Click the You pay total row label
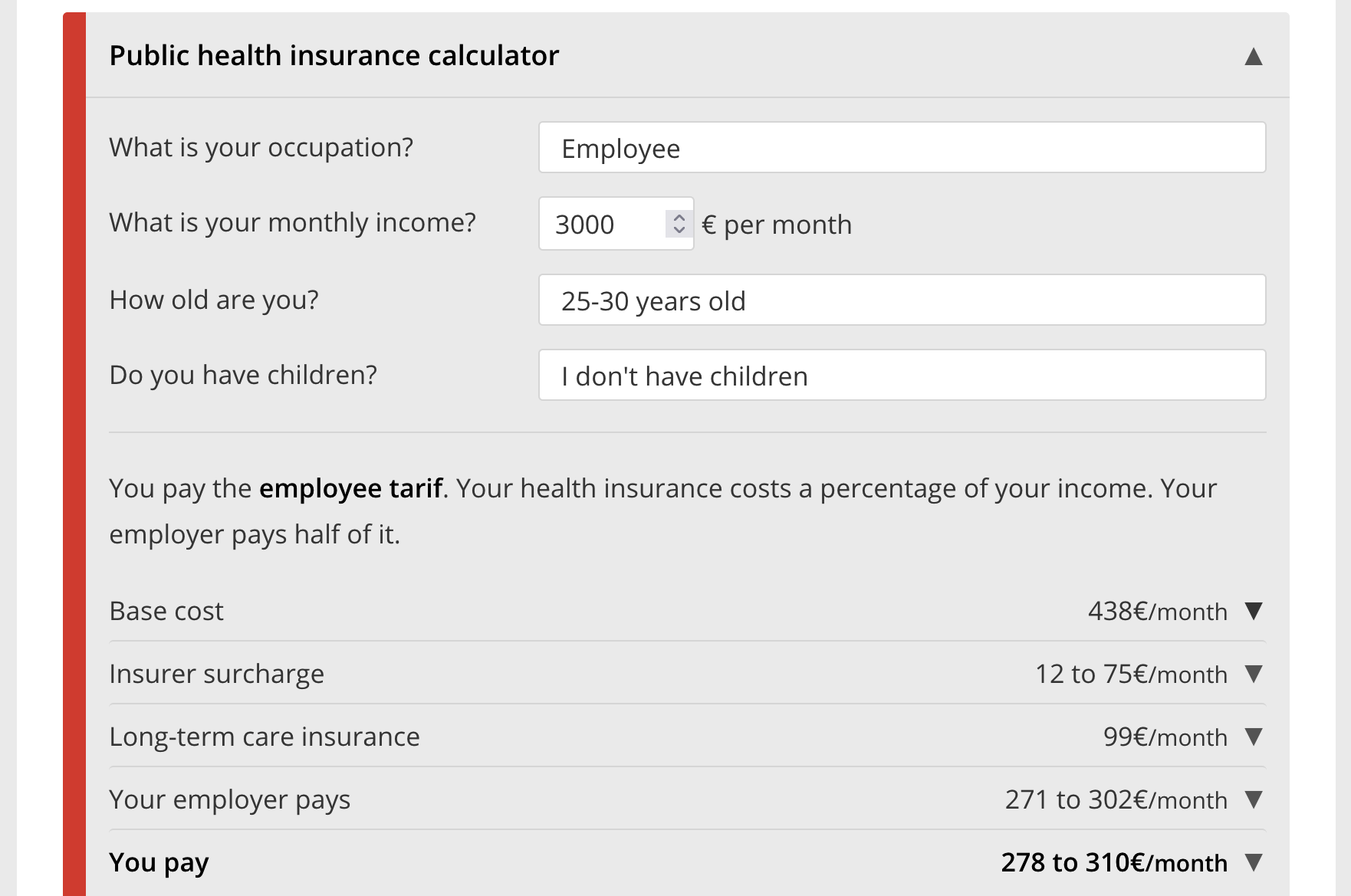 point(159,862)
